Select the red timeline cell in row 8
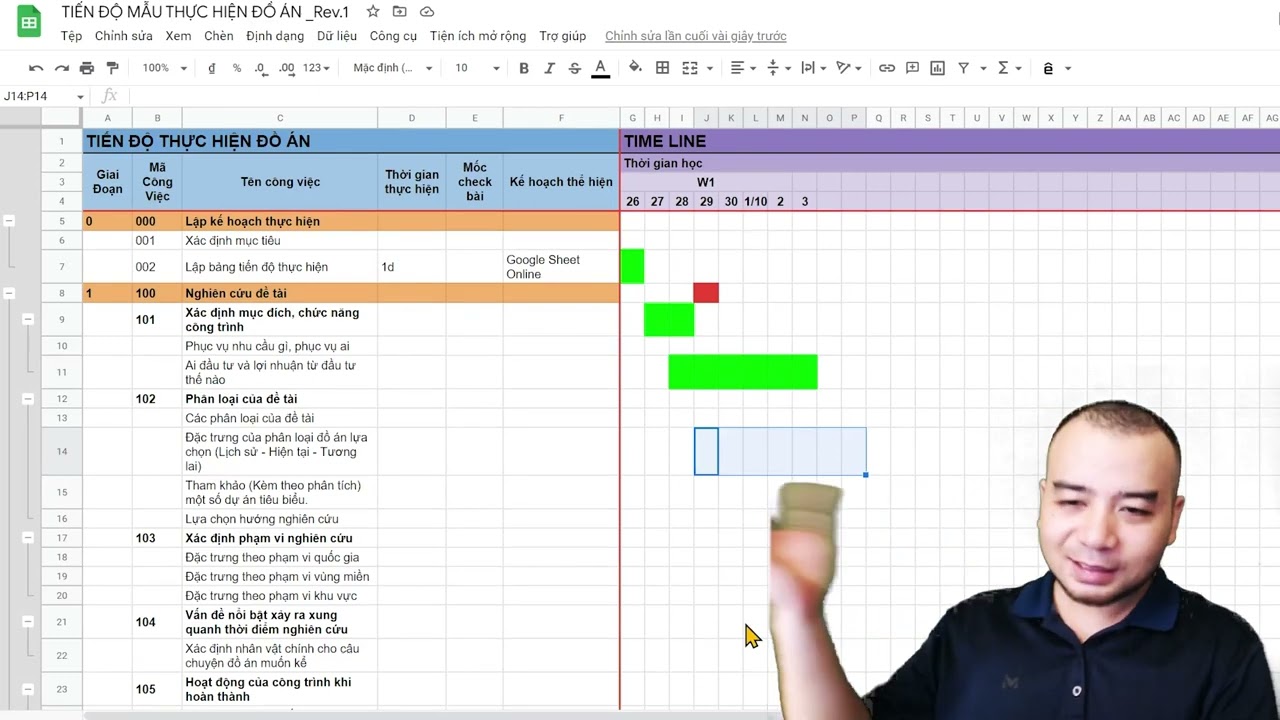This screenshot has width=1280, height=720. pyautogui.click(x=706, y=293)
